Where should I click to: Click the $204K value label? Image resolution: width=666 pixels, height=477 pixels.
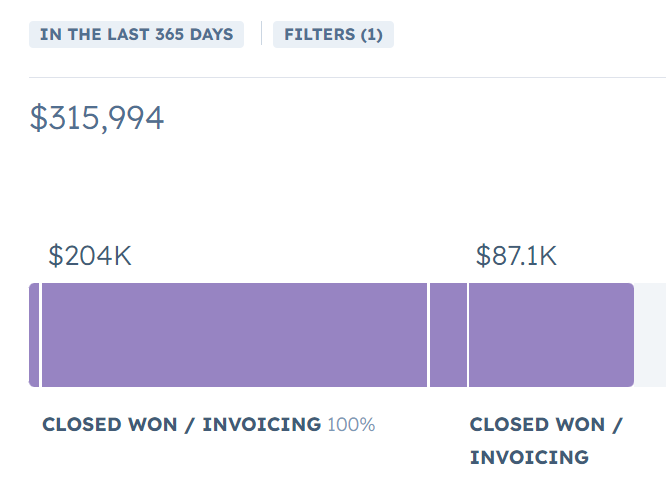(90, 256)
